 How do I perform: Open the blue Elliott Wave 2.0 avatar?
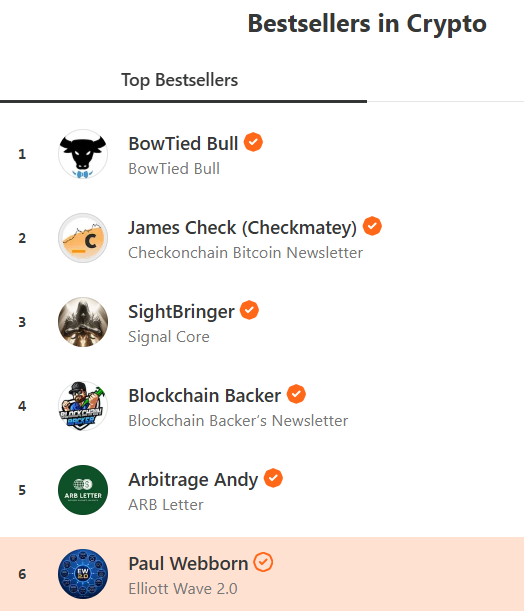83,574
